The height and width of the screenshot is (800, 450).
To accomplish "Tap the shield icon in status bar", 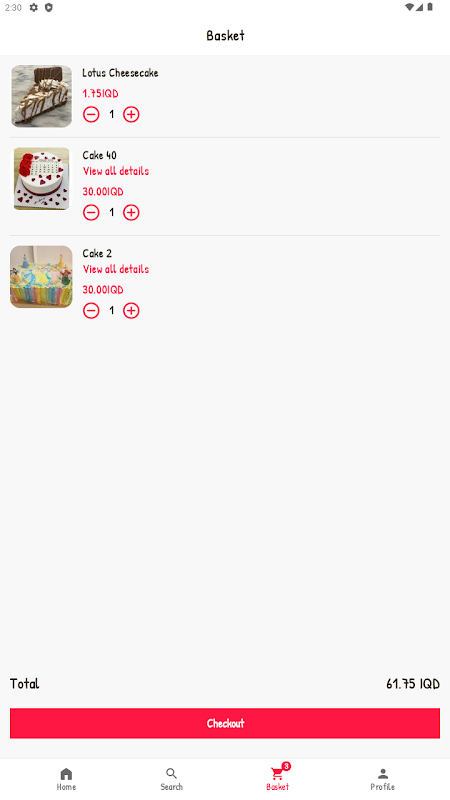I will (x=49, y=8).
